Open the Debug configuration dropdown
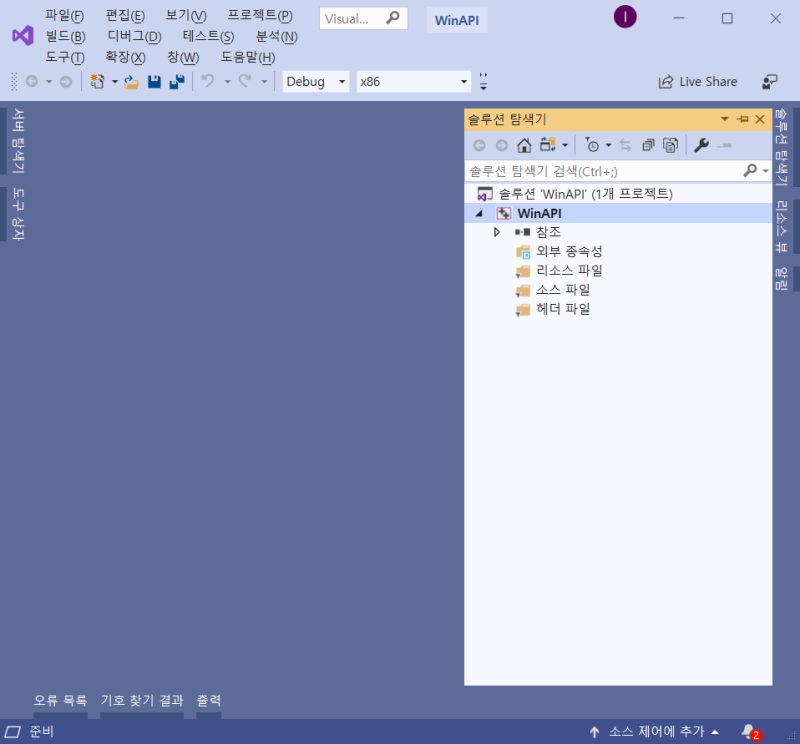This screenshot has height=744, width=800. click(316, 82)
